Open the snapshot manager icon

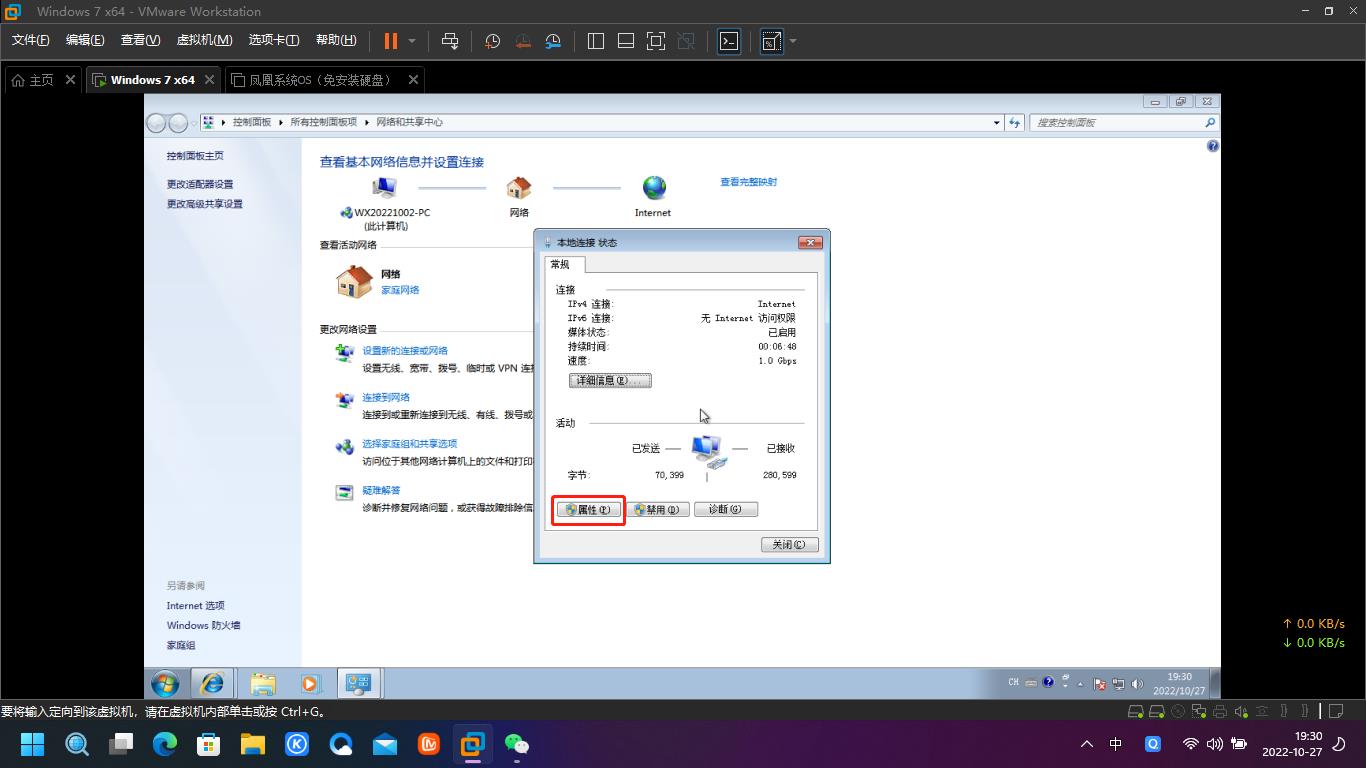tap(553, 41)
